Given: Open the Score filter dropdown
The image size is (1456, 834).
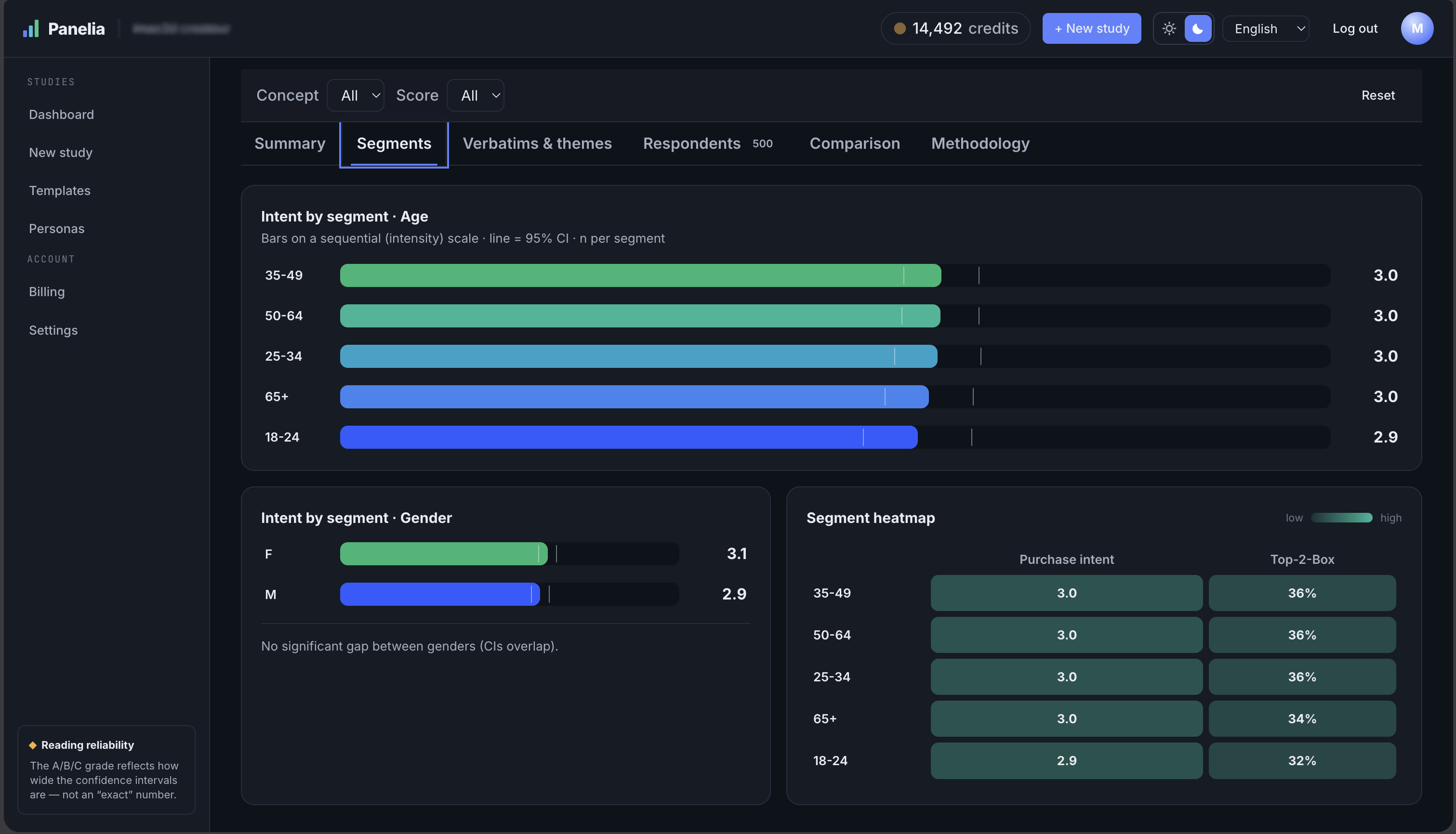Looking at the screenshot, I should (475, 95).
